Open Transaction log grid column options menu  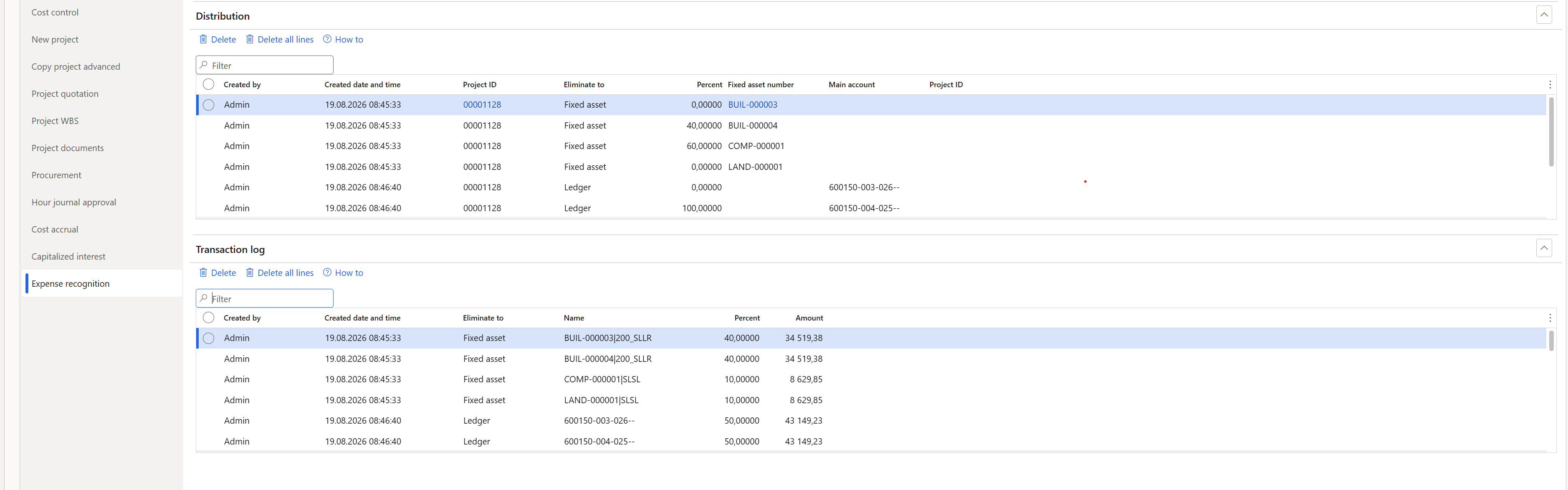1550,318
